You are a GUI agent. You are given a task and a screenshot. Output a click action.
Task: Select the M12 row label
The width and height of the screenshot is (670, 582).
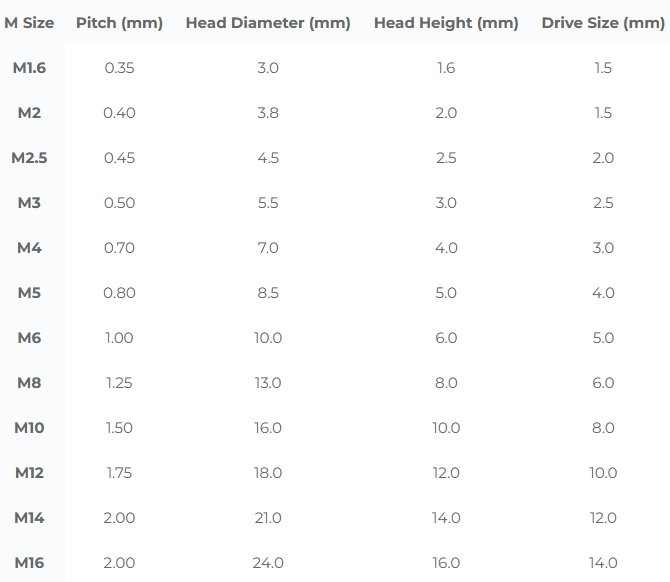tap(29, 473)
